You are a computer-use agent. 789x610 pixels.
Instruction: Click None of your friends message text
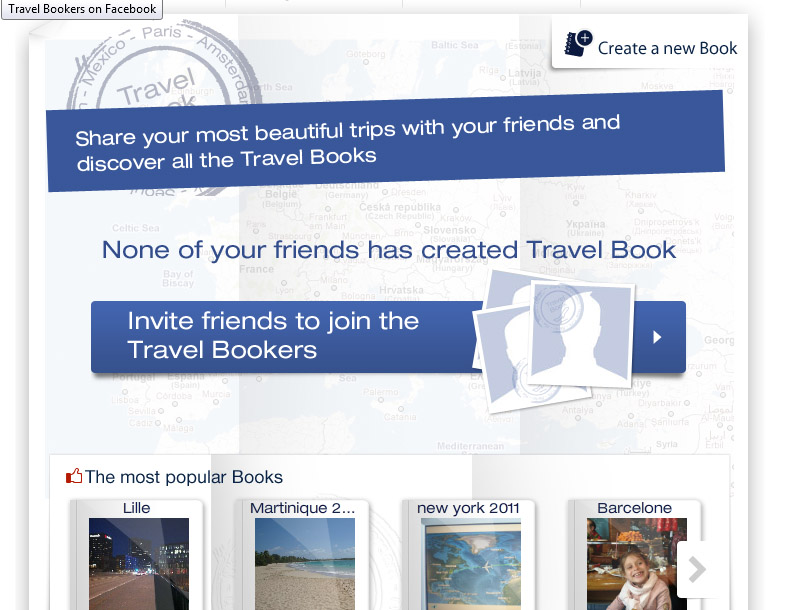pyautogui.click(x=388, y=250)
